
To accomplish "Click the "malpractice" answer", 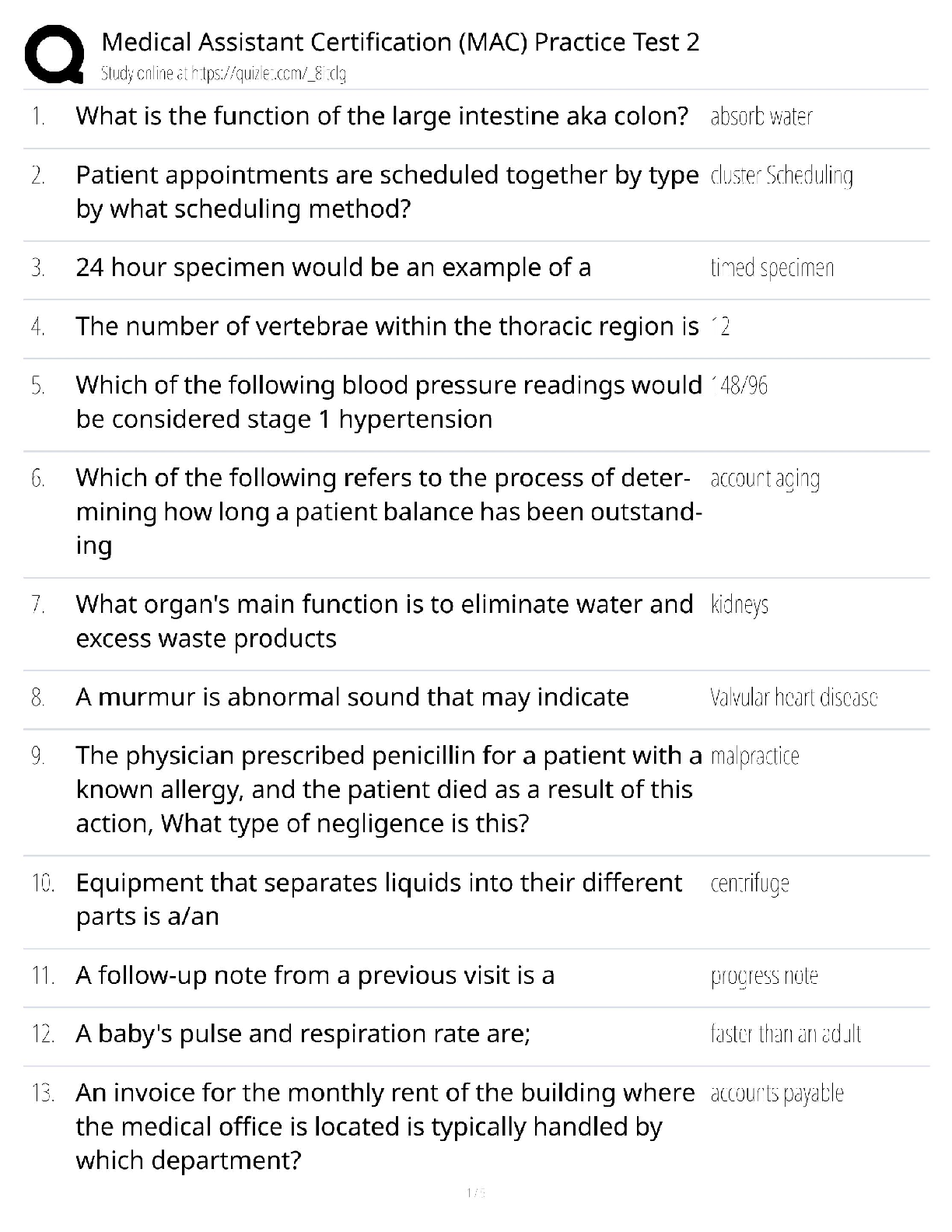I will [754, 756].
